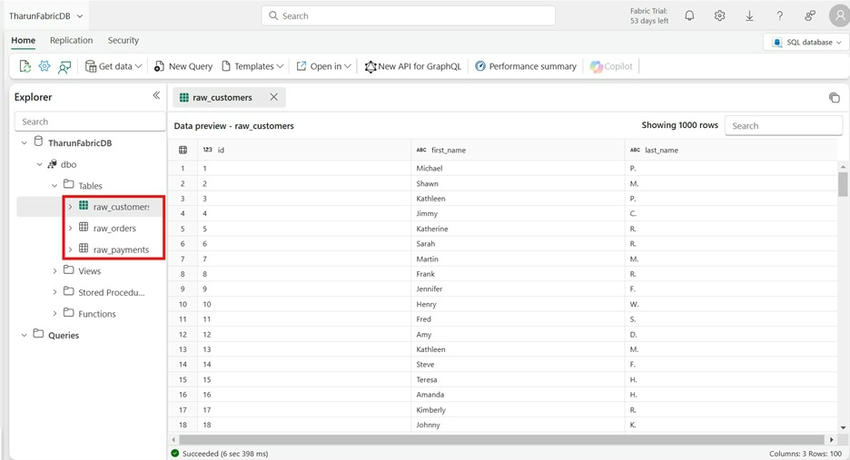
Task: Select the raw_customers document tab
Action: pyautogui.click(x=229, y=97)
